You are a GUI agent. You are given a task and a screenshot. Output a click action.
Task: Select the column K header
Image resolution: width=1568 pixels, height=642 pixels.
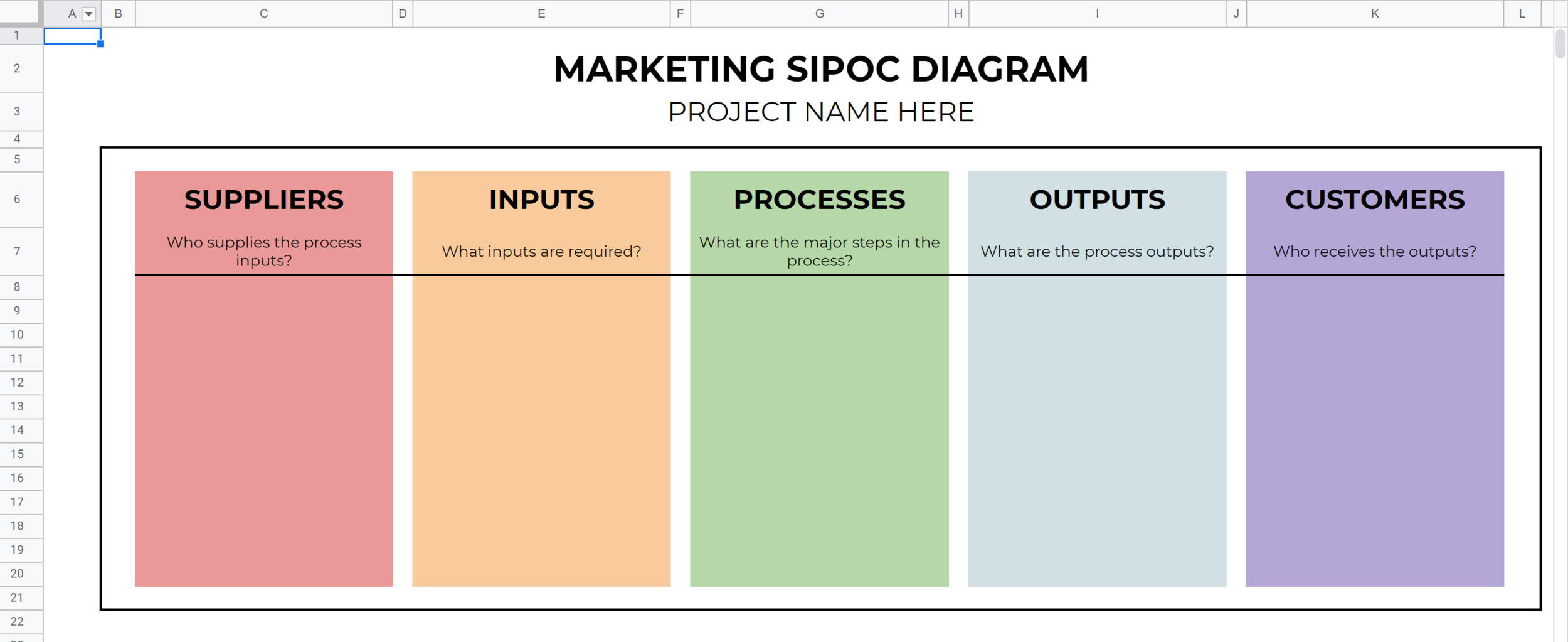coord(1374,14)
